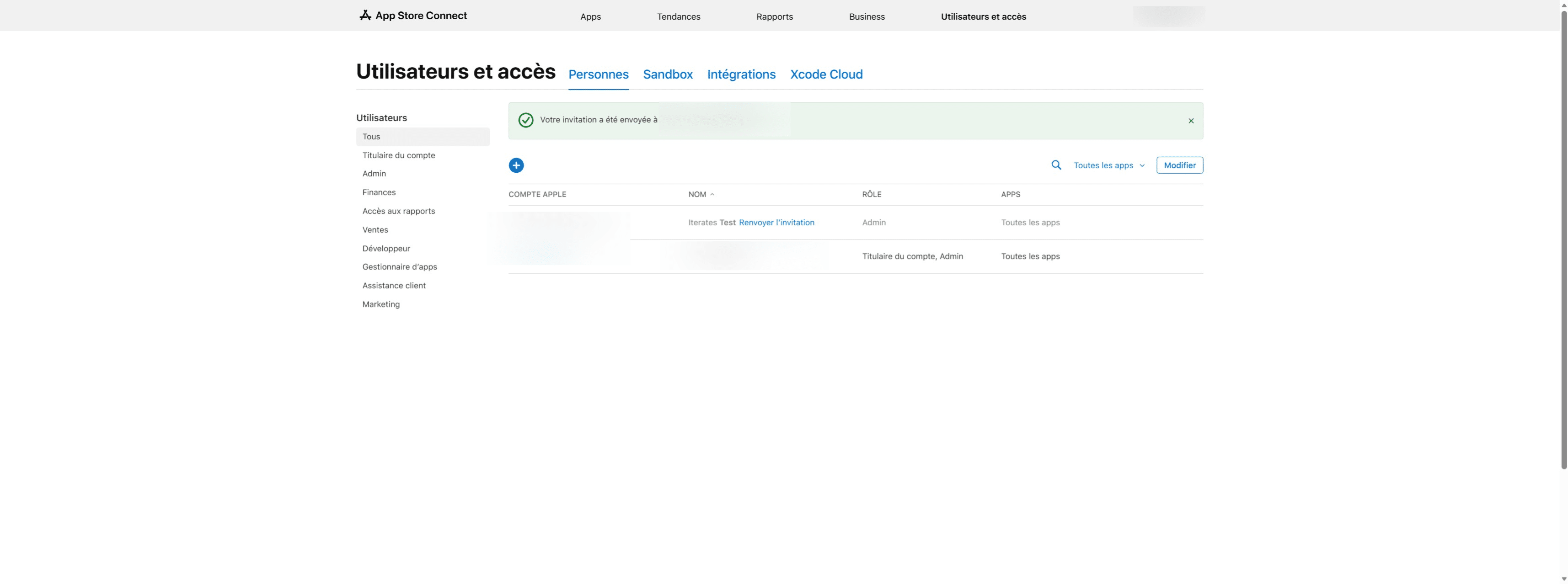
Task: Click the APPS column header
Action: [1011, 195]
